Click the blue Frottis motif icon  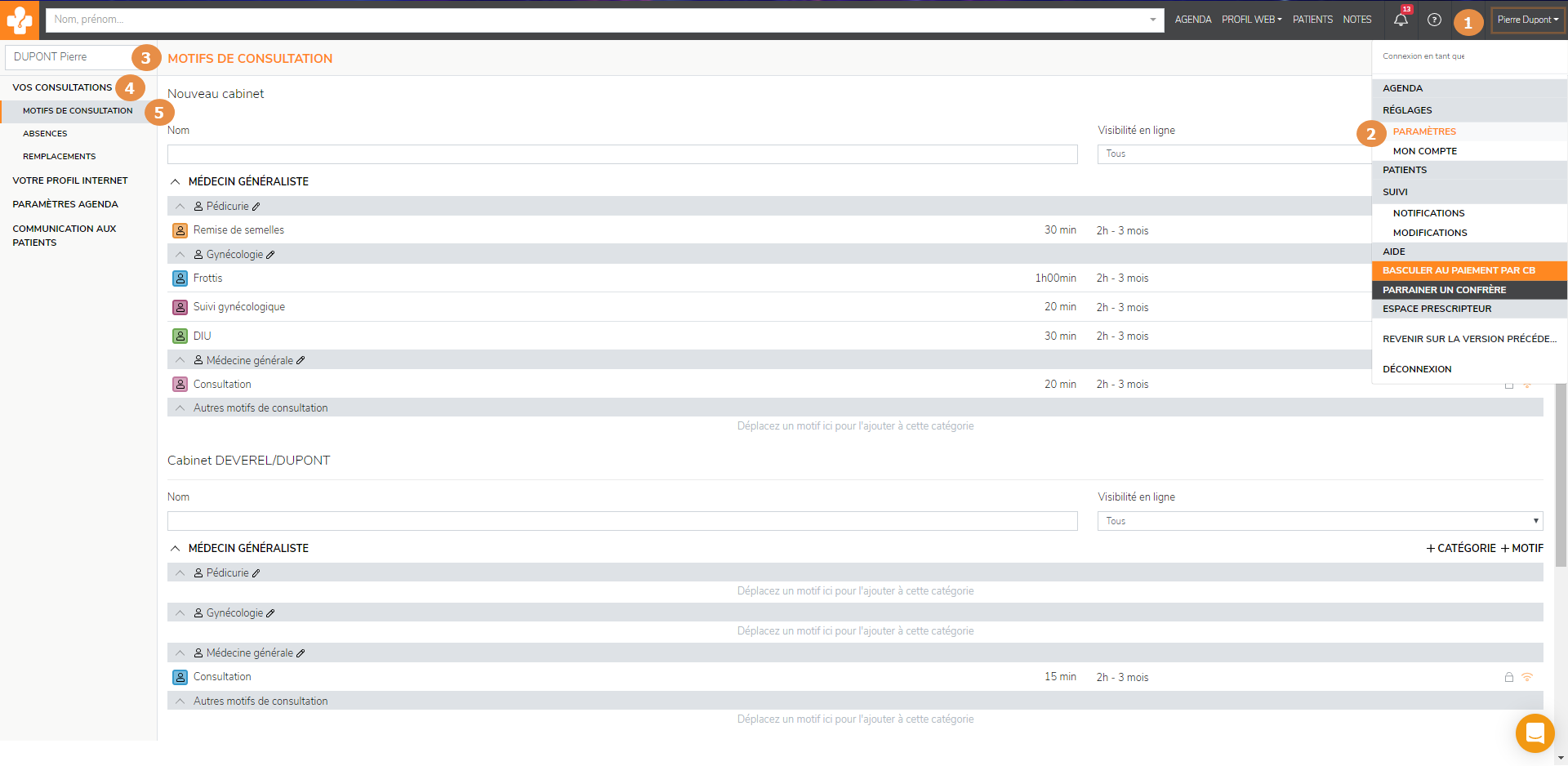pos(180,278)
